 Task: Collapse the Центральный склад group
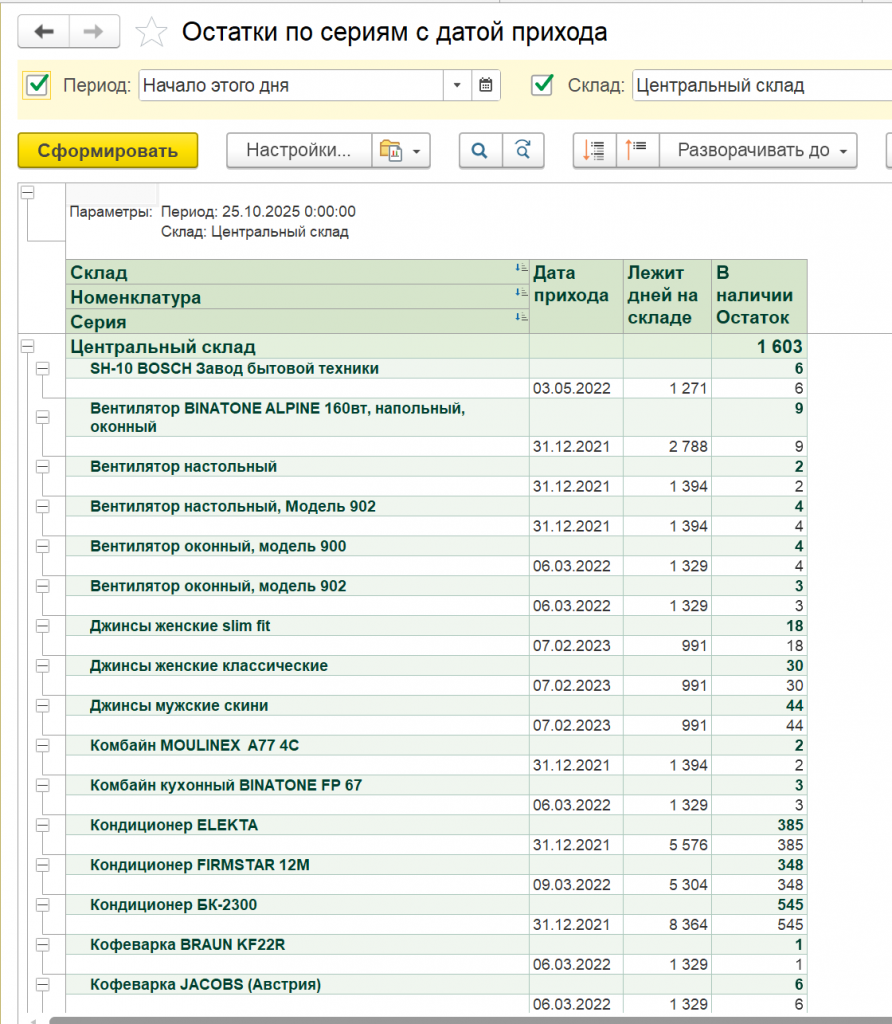click(x=27, y=347)
